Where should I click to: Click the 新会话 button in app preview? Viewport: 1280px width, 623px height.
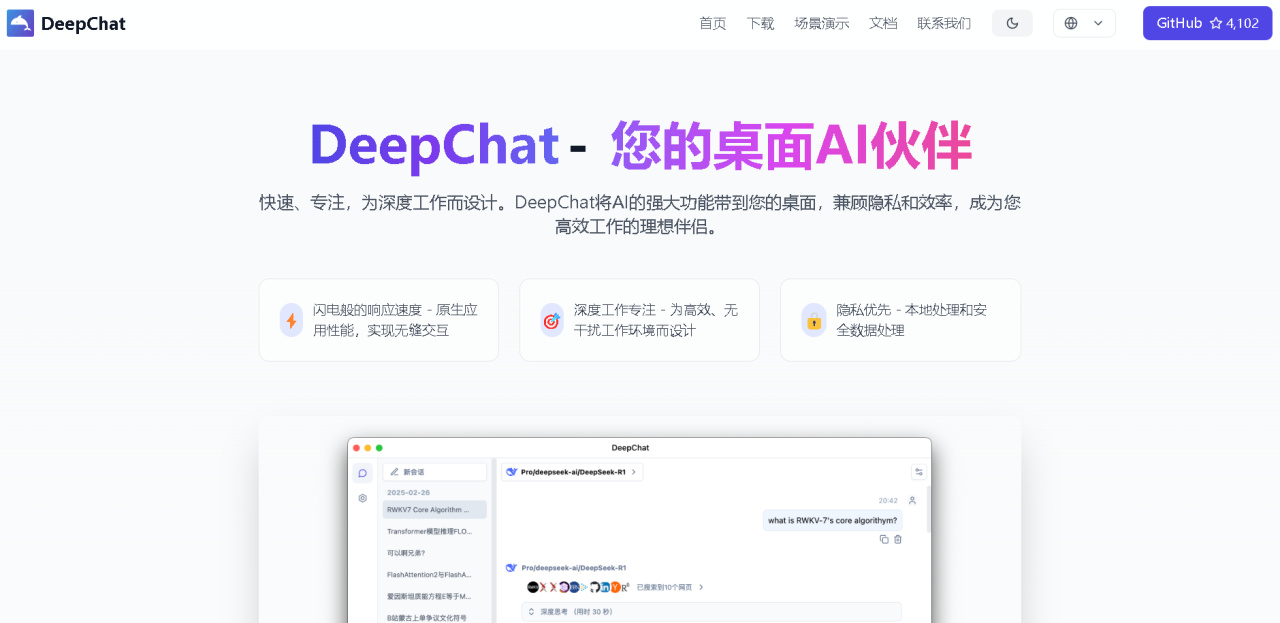(434, 472)
